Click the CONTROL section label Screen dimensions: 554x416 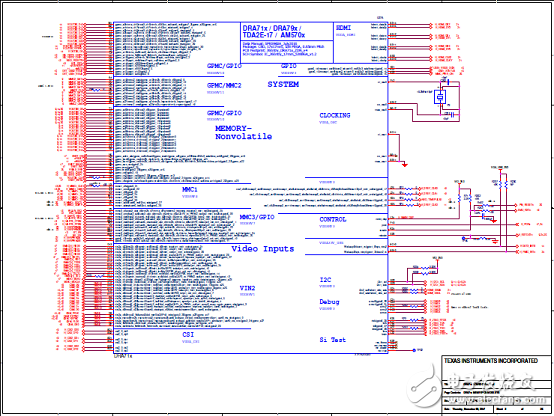click(333, 219)
